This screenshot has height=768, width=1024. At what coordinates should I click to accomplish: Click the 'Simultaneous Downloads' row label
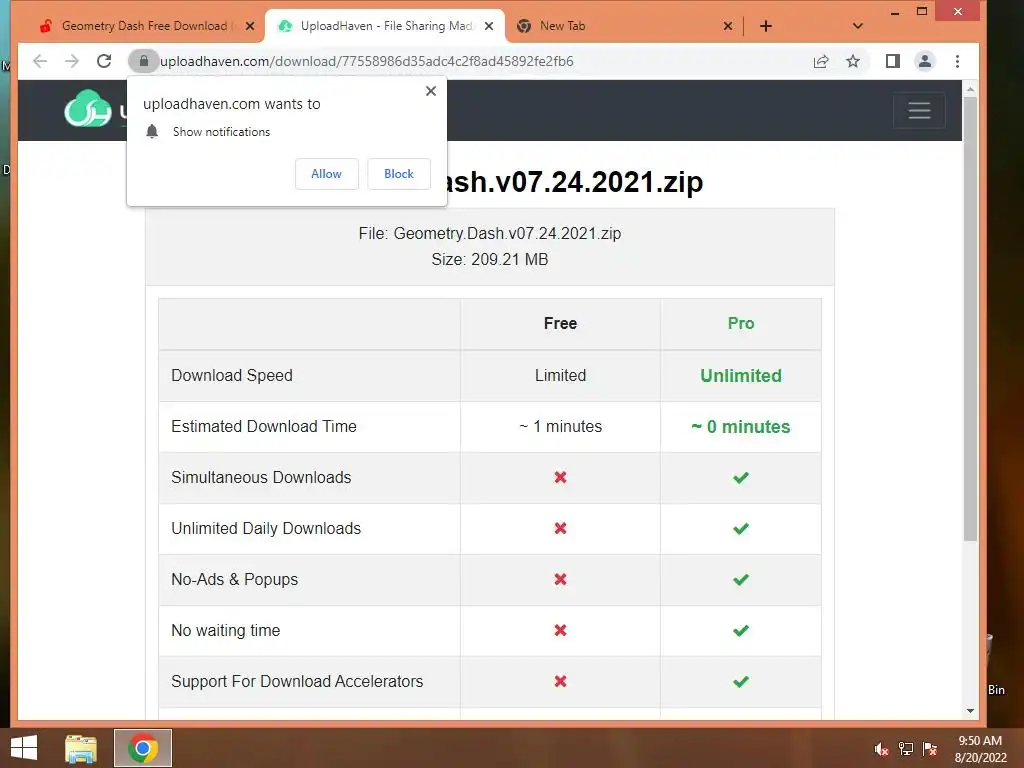click(261, 477)
